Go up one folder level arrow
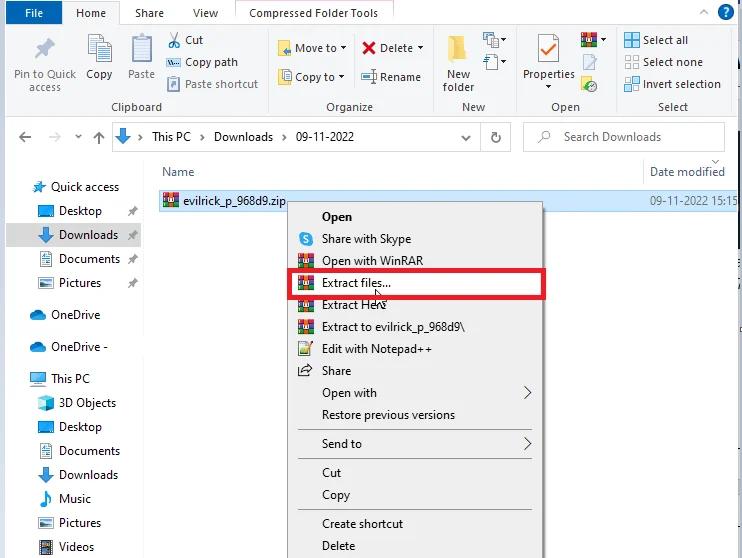This screenshot has width=742, height=558. point(98,137)
